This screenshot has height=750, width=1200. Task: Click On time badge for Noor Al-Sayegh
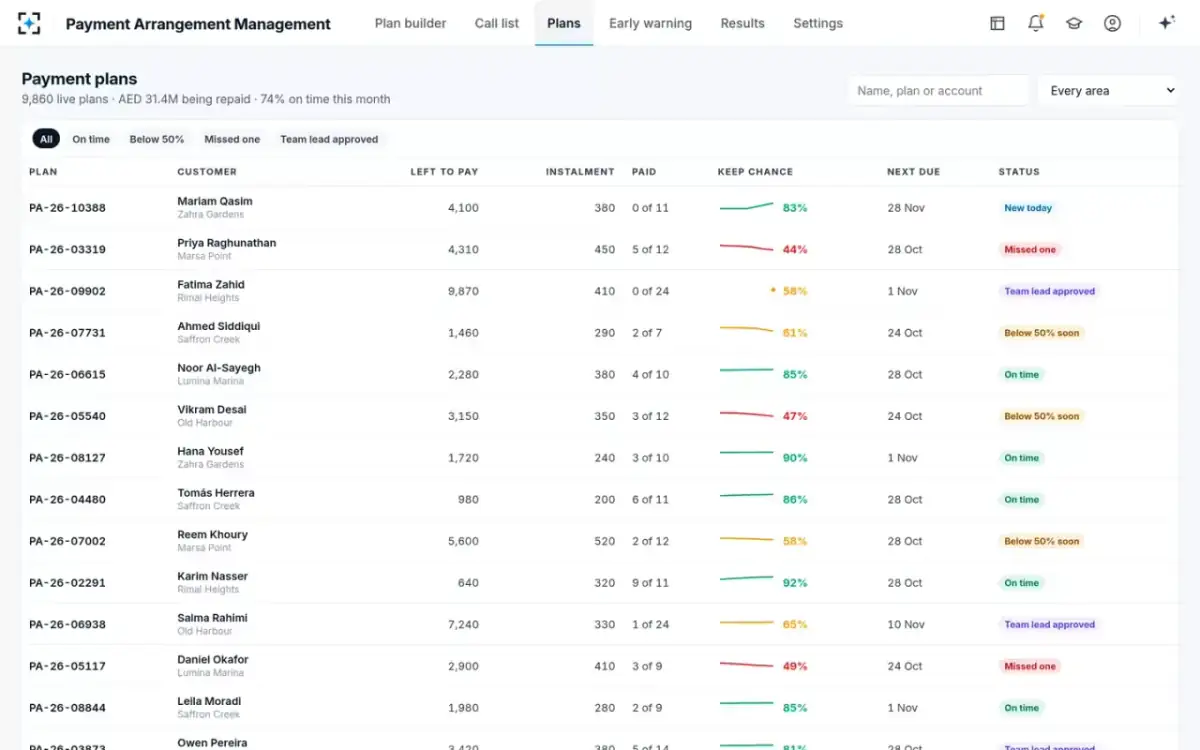coord(1022,375)
